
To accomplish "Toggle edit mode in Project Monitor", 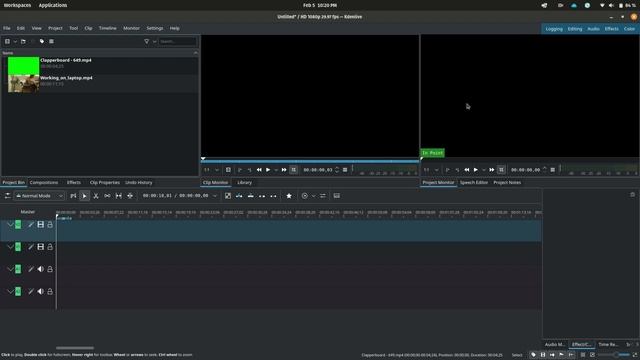I will click(501, 170).
